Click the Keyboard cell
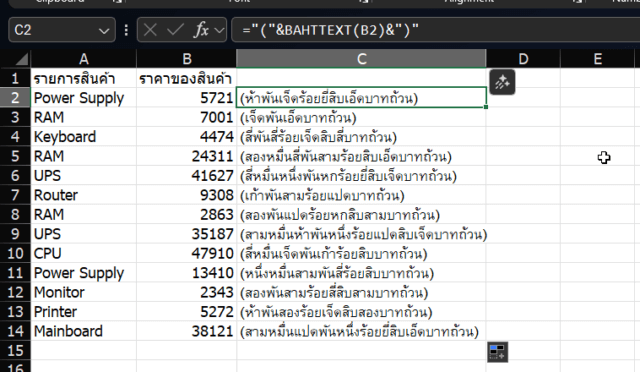640x372 pixels. (x=84, y=136)
